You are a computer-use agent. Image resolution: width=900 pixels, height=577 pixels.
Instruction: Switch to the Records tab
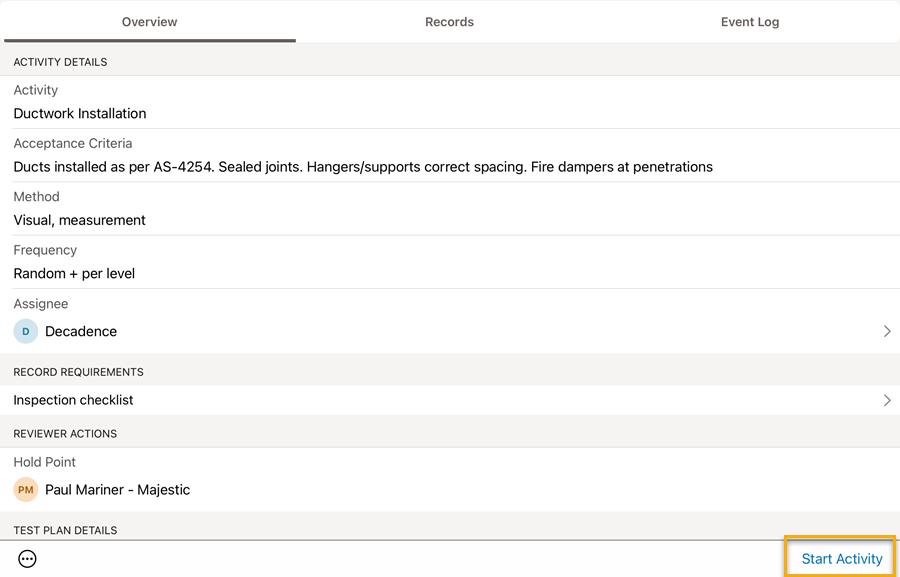449,22
